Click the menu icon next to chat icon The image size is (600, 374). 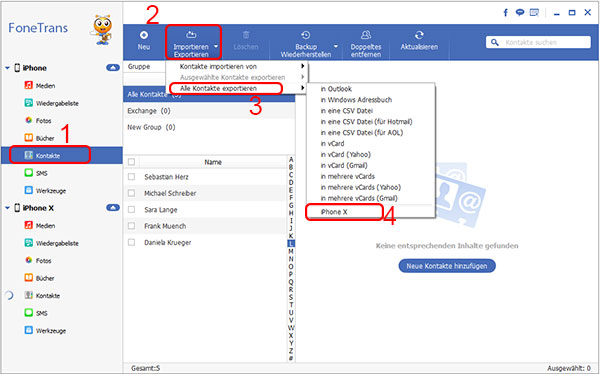(534, 13)
